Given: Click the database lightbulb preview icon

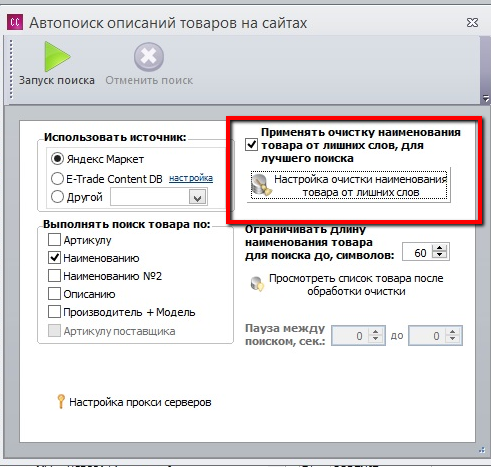Looking at the screenshot, I should tap(257, 284).
